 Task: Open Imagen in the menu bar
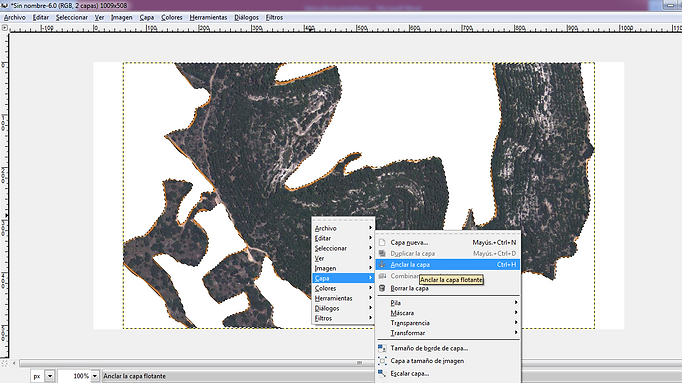click(121, 17)
